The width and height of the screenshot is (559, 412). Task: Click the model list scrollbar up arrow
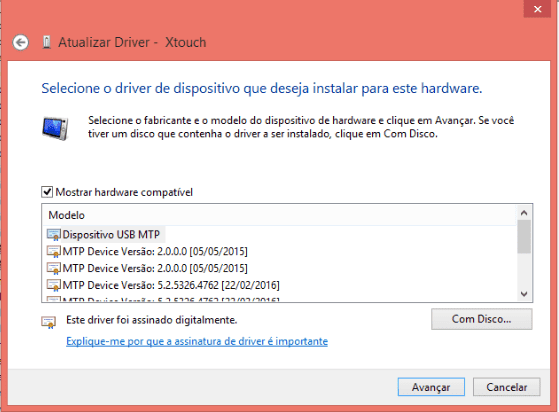[524, 213]
